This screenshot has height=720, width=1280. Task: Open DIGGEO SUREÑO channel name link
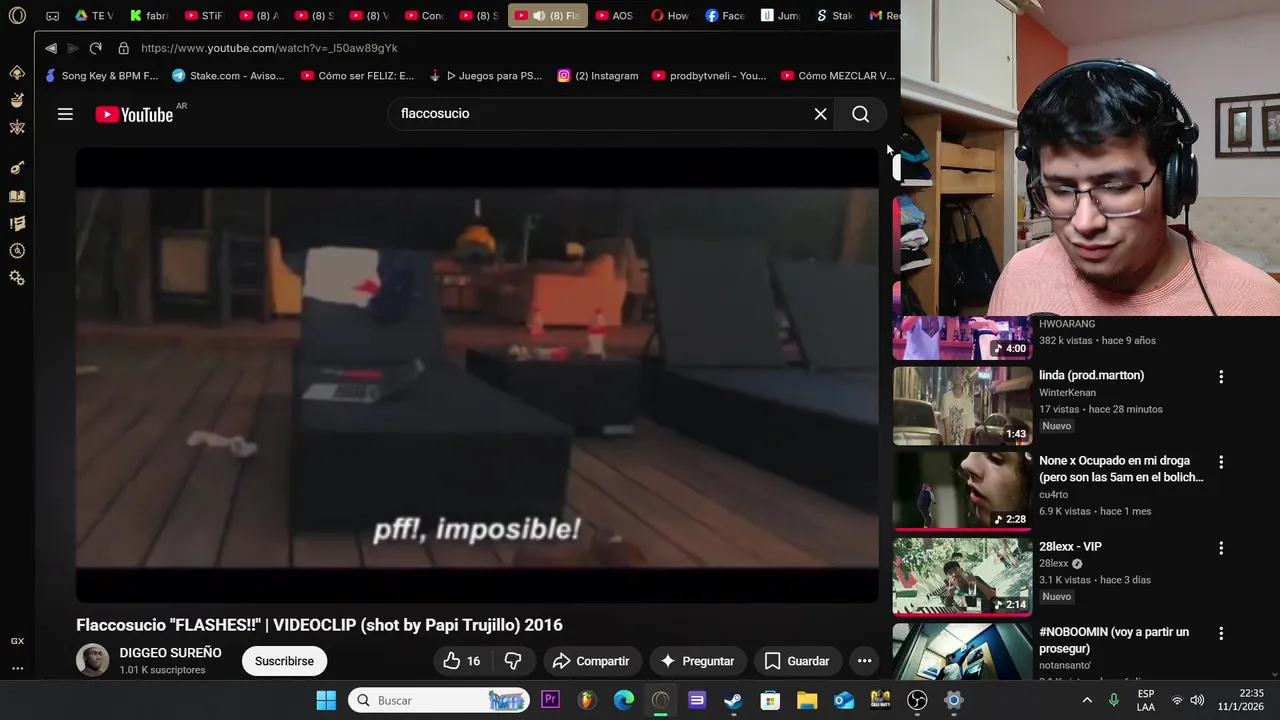click(170, 653)
